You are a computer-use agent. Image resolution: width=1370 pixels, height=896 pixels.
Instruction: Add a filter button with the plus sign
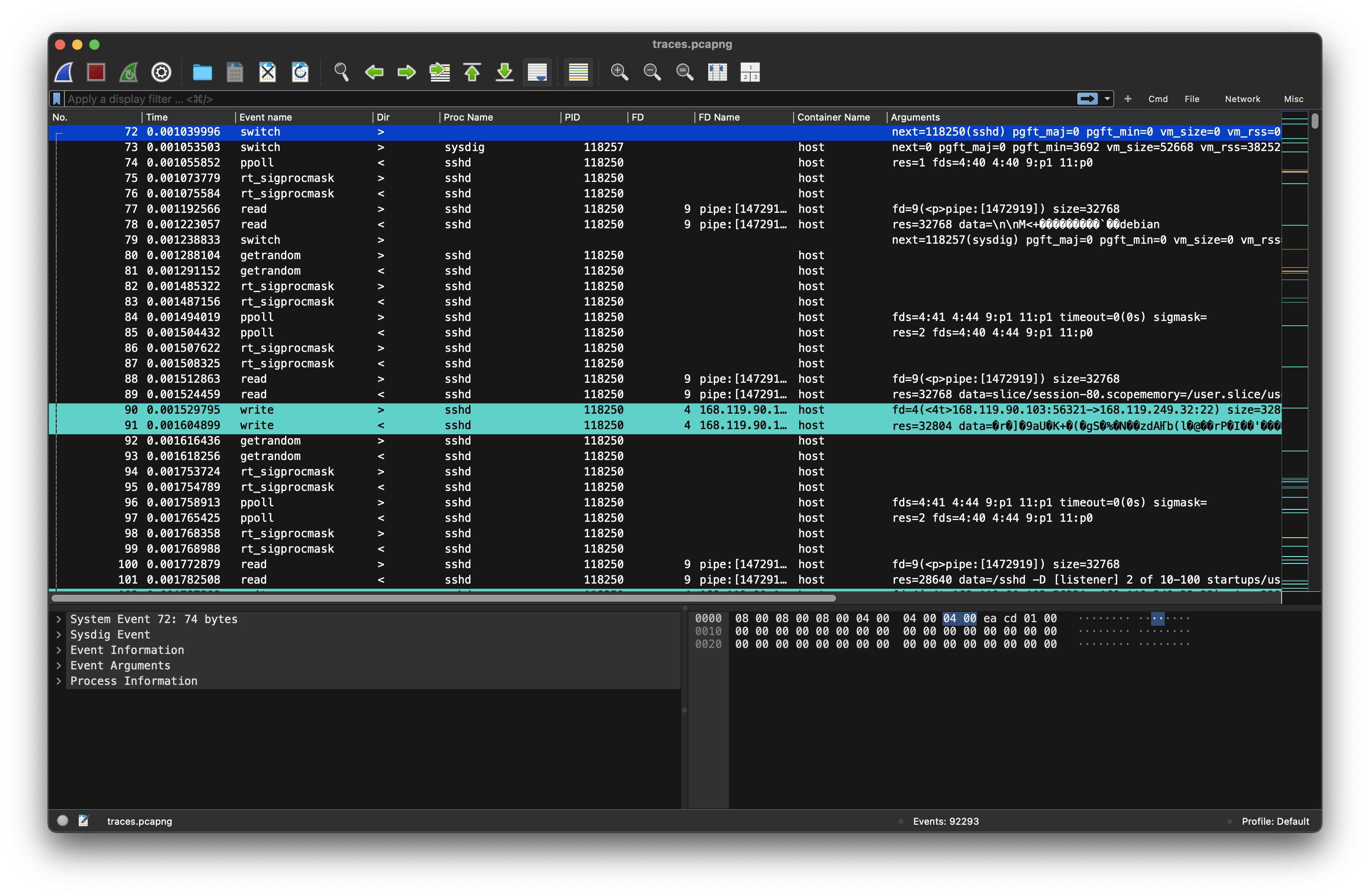[x=1128, y=98]
